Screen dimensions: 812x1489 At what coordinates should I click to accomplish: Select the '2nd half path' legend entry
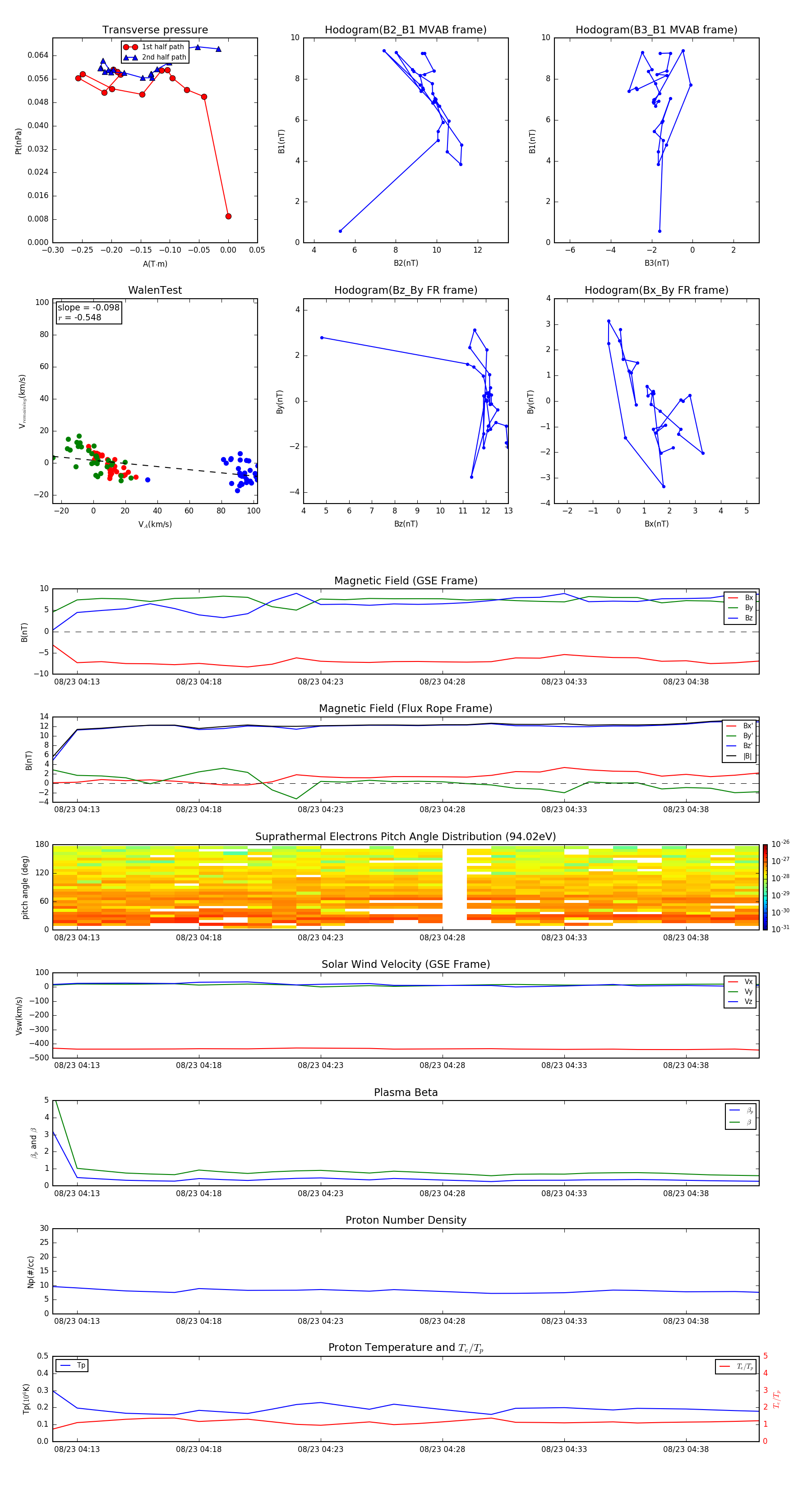[x=155, y=57]
